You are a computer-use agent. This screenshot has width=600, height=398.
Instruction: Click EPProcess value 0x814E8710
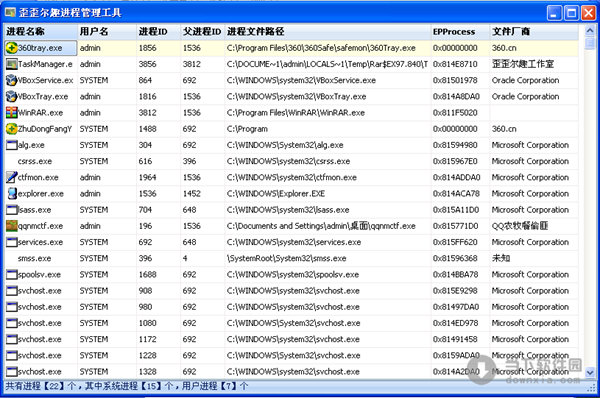[x=455, y=64]
